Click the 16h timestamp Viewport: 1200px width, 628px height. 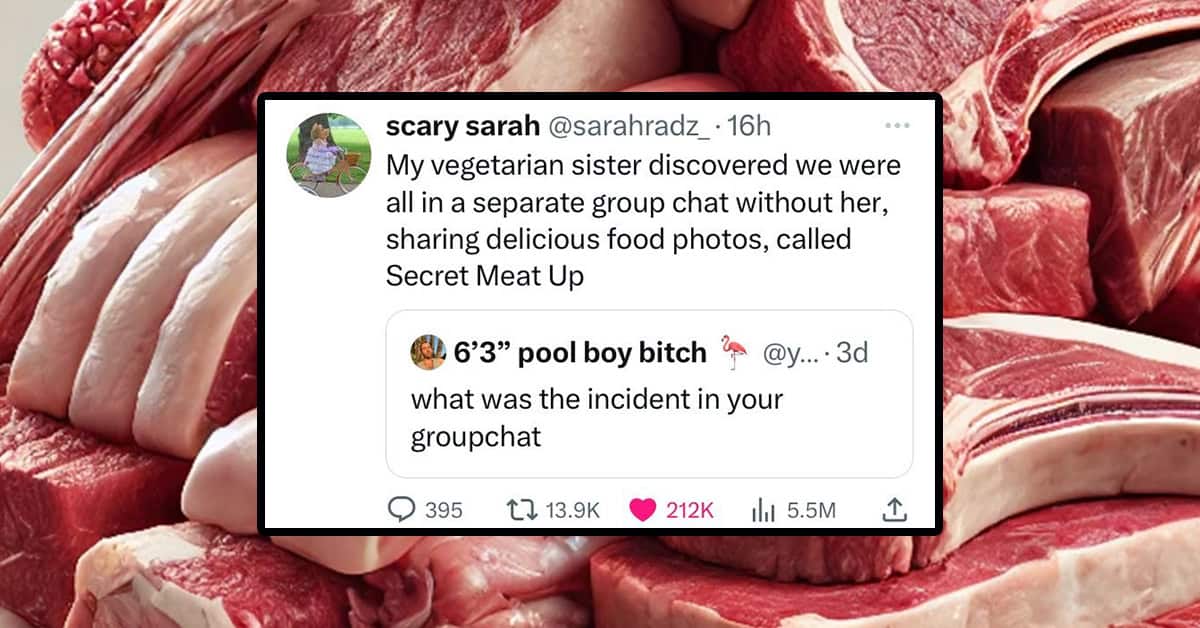[750, 126]
